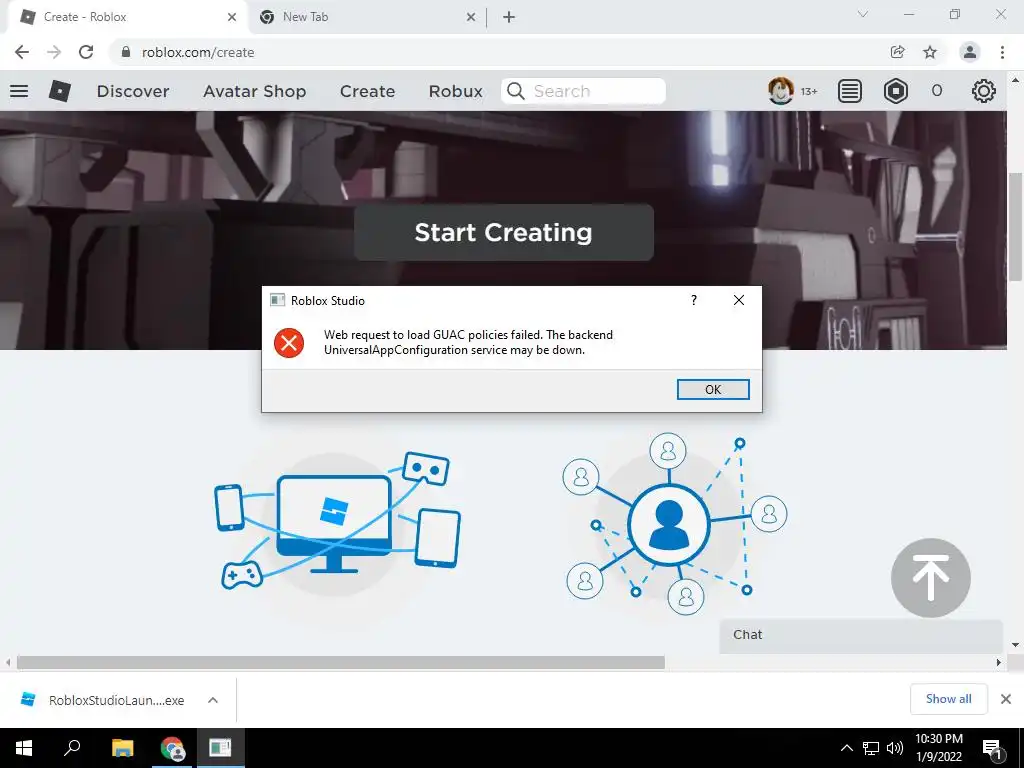Reload the page

click(x=86, y=52)
